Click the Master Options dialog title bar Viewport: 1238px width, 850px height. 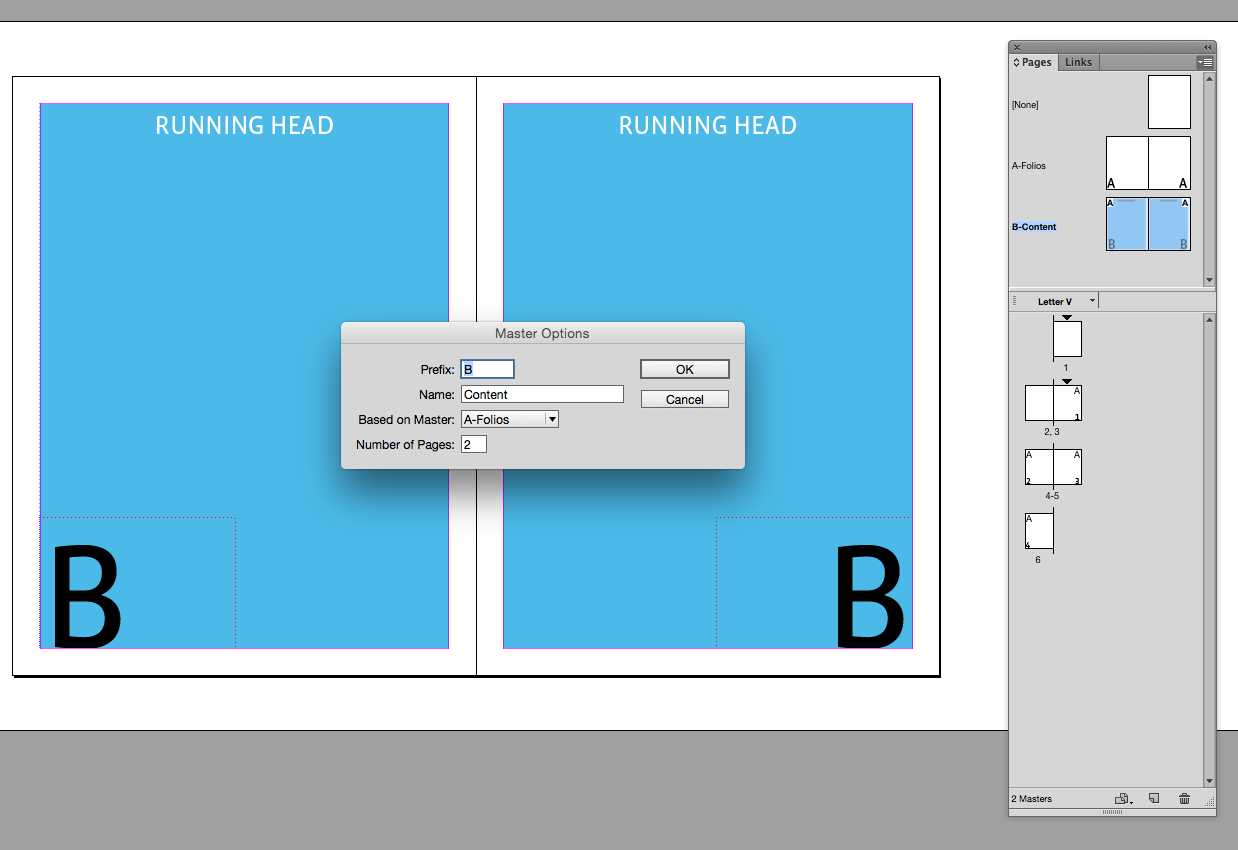point(543,333)
